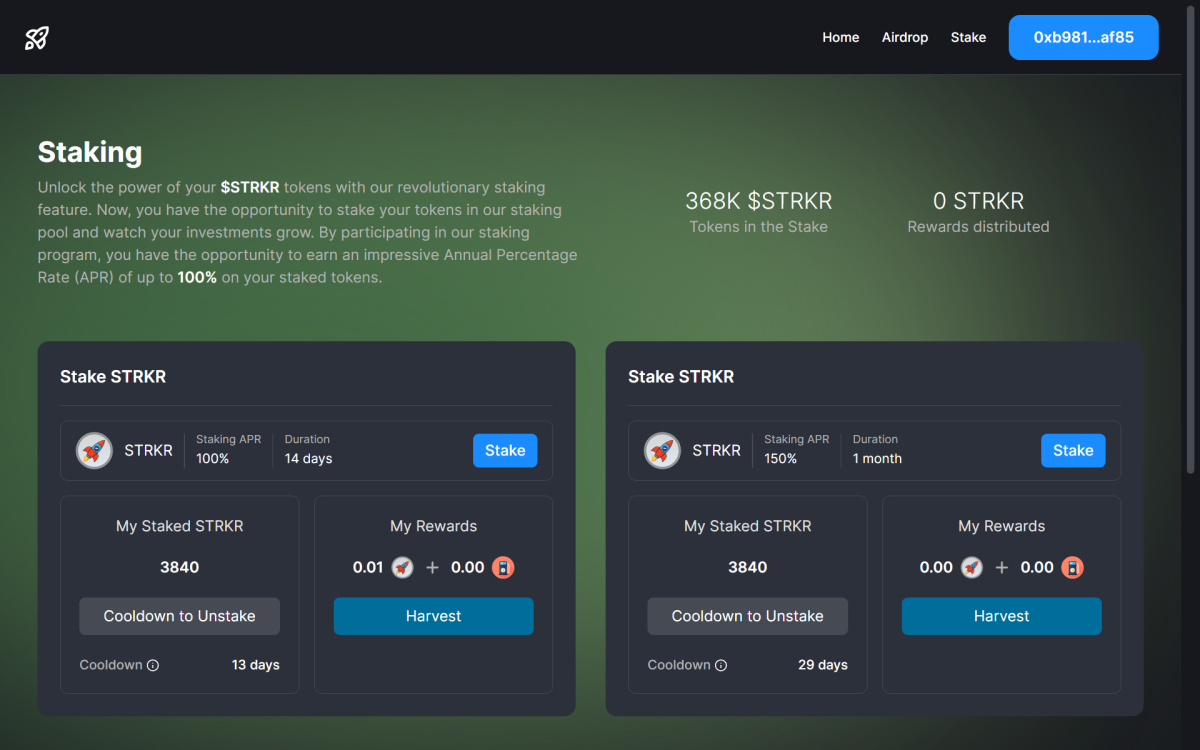Click Cooldown to Unstake in the 1-month pool
Screen dimensions: 1200x750
747,616
